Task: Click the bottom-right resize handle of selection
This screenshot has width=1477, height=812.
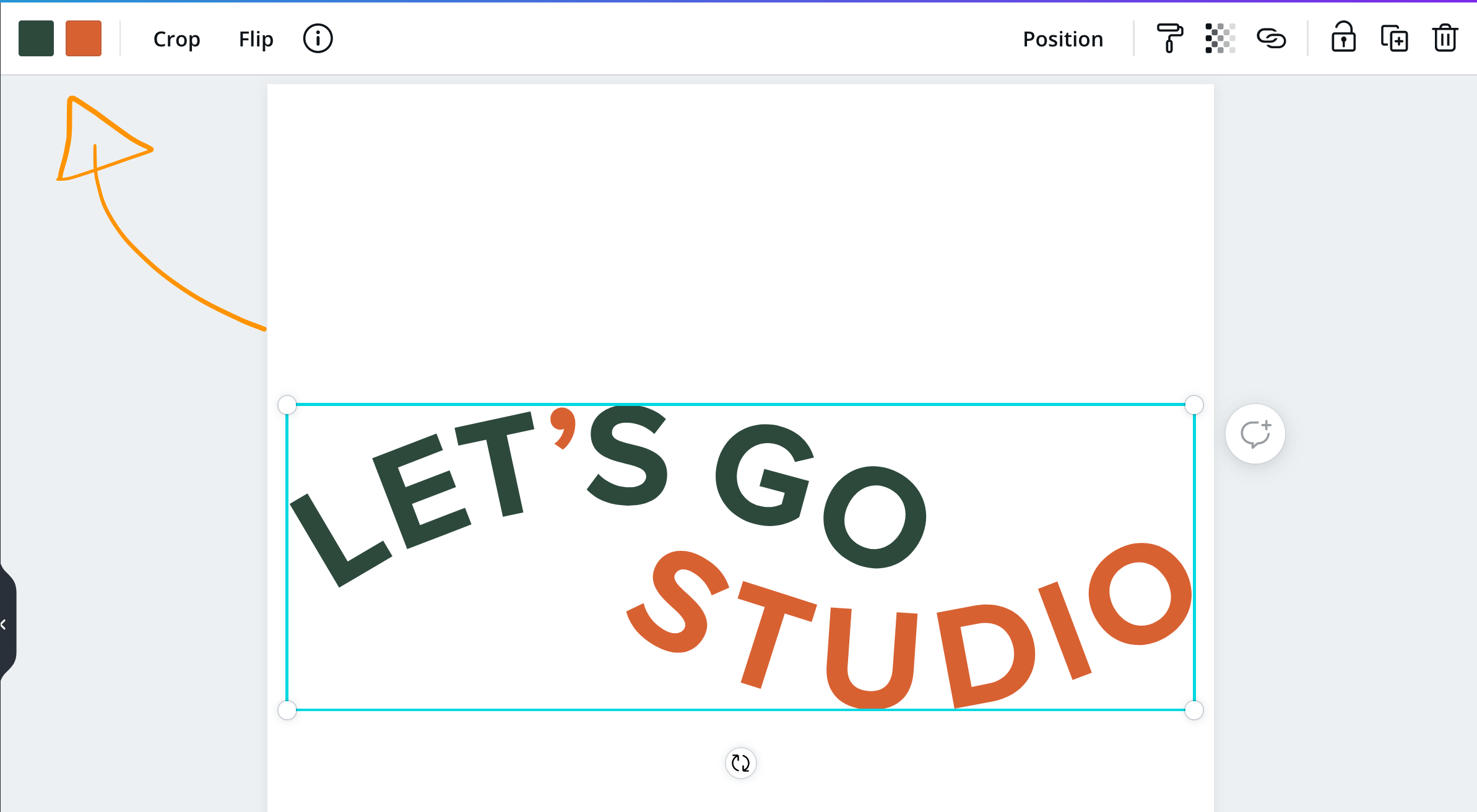Action: 1194,710
